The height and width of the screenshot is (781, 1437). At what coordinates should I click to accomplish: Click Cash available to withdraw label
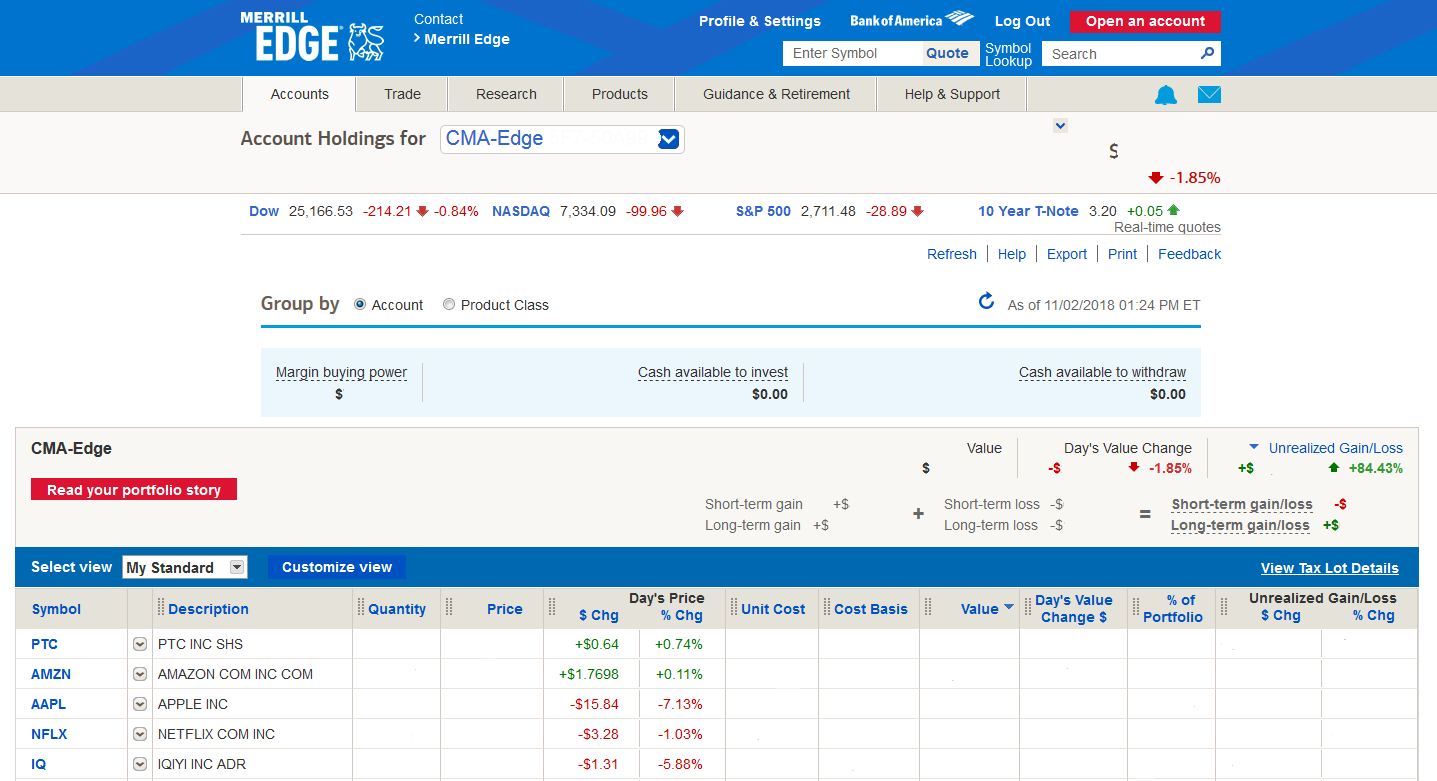[x=1102, y=373]
